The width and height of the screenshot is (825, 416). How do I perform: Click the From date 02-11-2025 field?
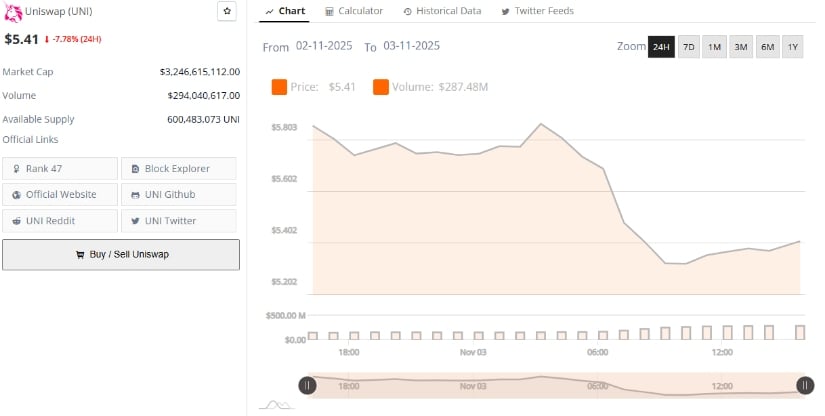(x=324, y=47)
